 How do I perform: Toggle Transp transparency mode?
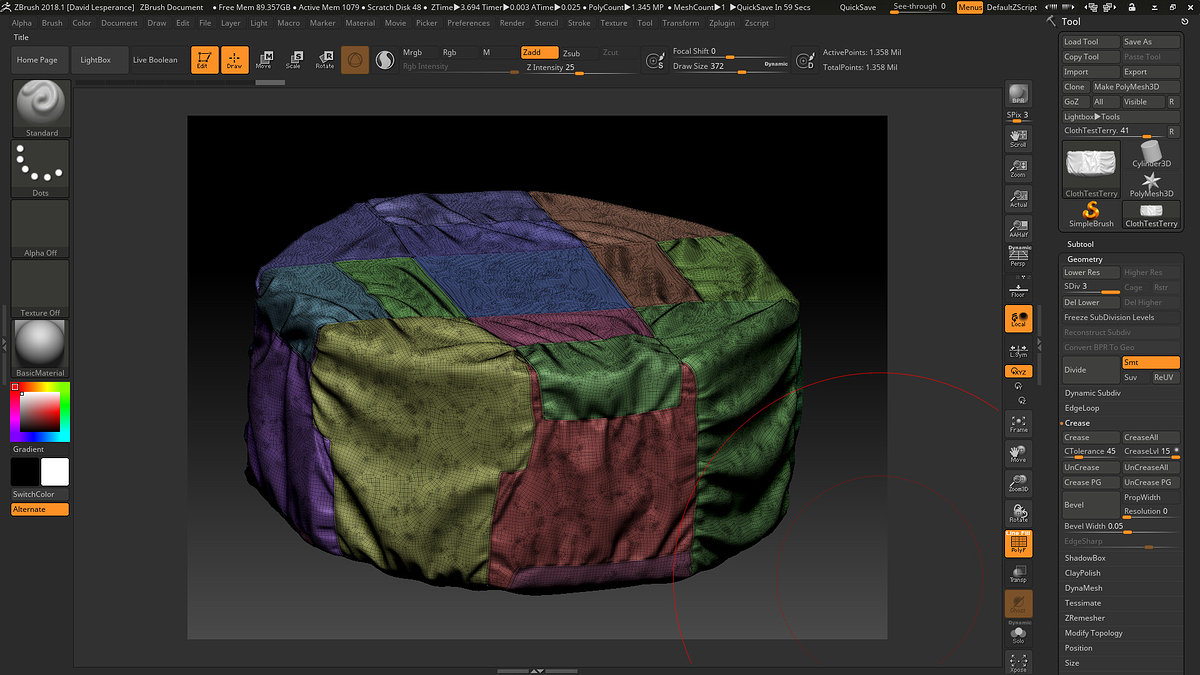click(1018, 573)
